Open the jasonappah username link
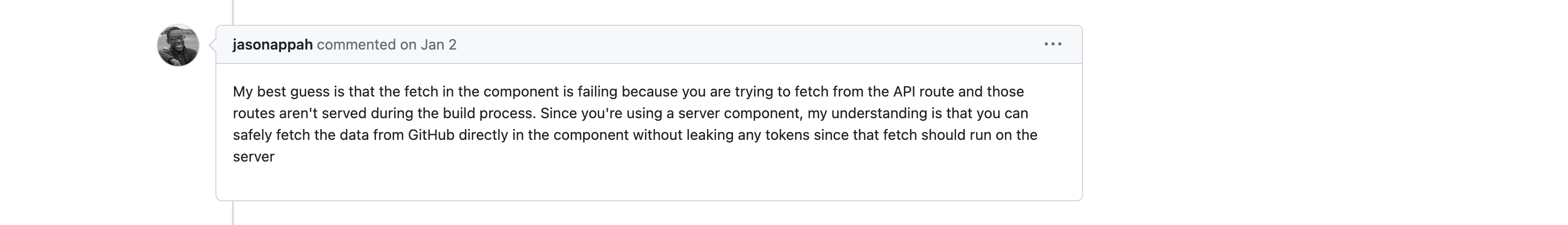The height and width of the screenshot is (225, 1568). (273, 45)
